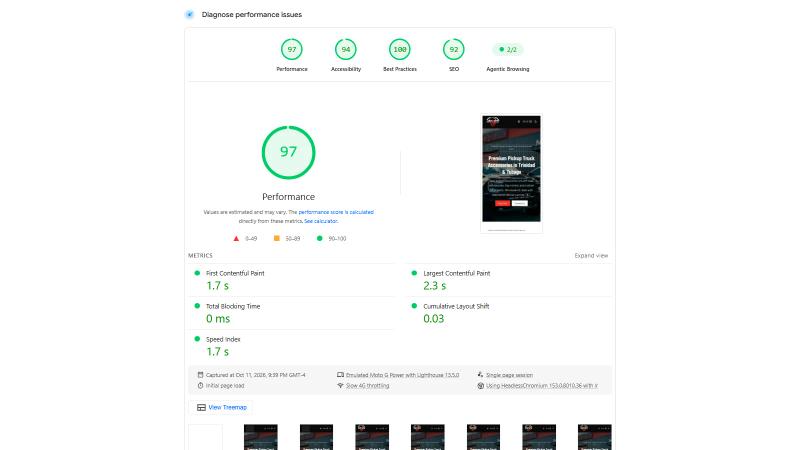Click the large 97 performance gauge
This screenshot has width=800, height=450.
tap(288, 153)
